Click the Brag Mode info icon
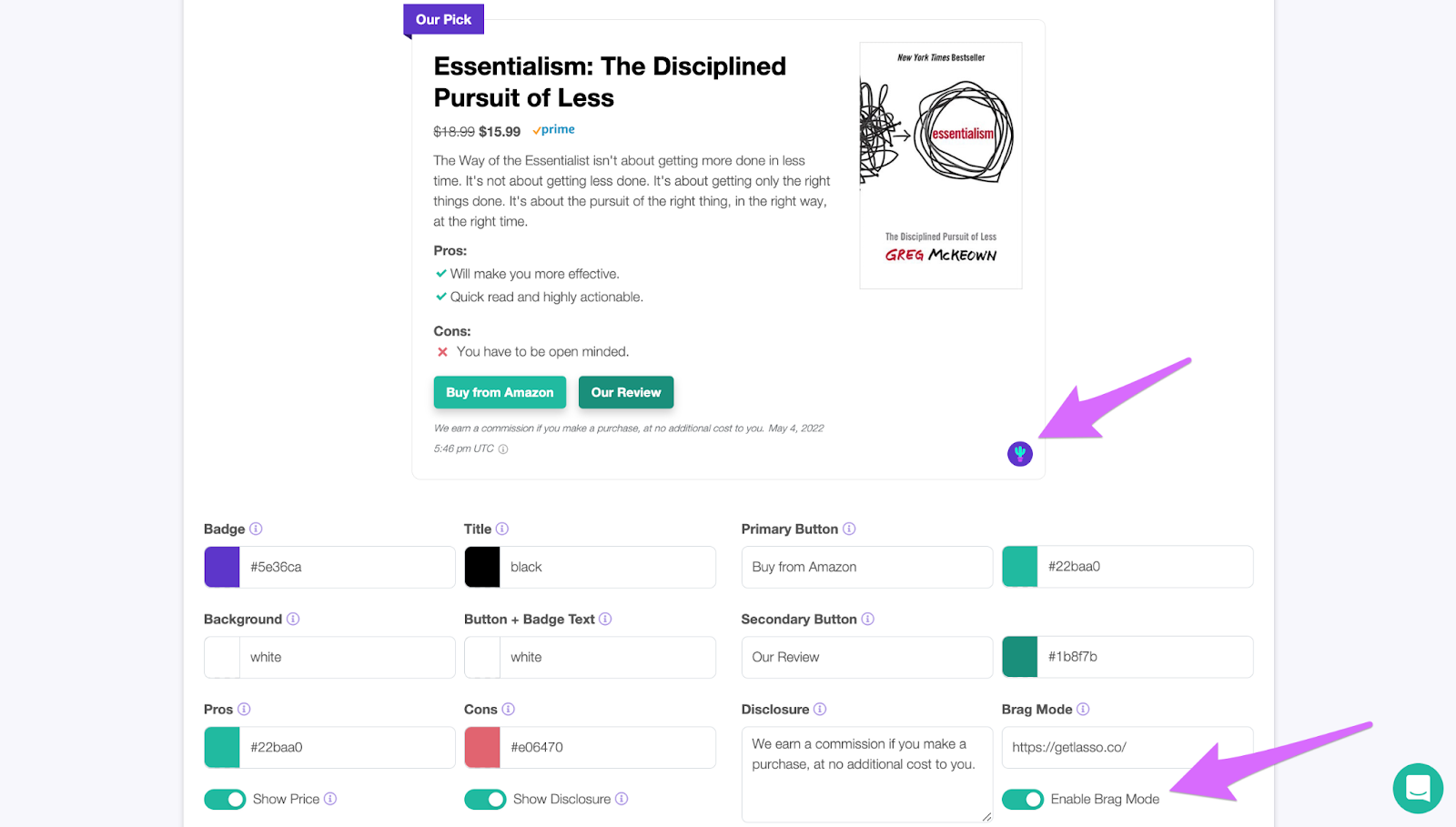The image size is (1456, 827). point(1083,709)
